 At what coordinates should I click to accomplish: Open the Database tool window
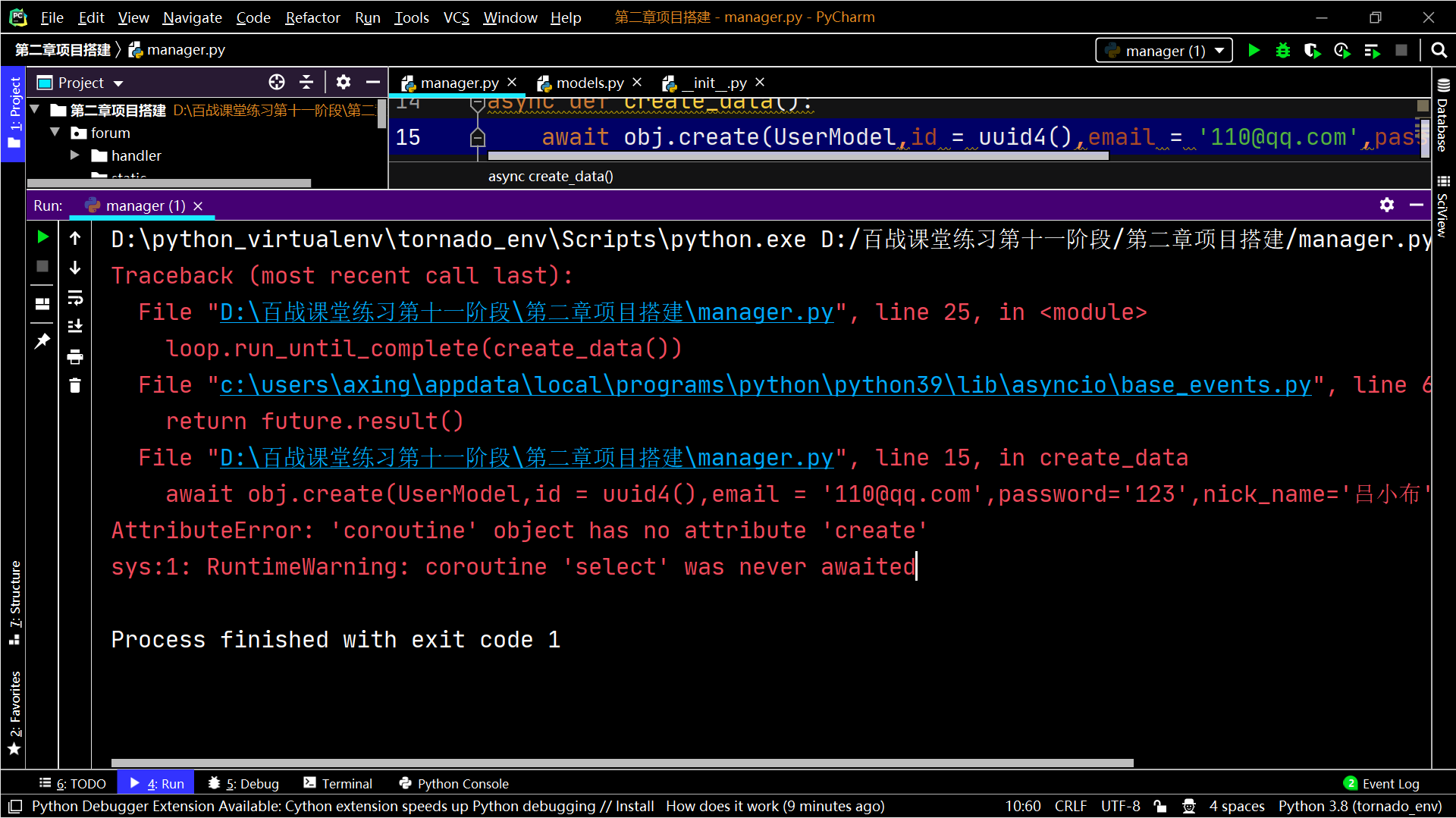click(1443, 114)
